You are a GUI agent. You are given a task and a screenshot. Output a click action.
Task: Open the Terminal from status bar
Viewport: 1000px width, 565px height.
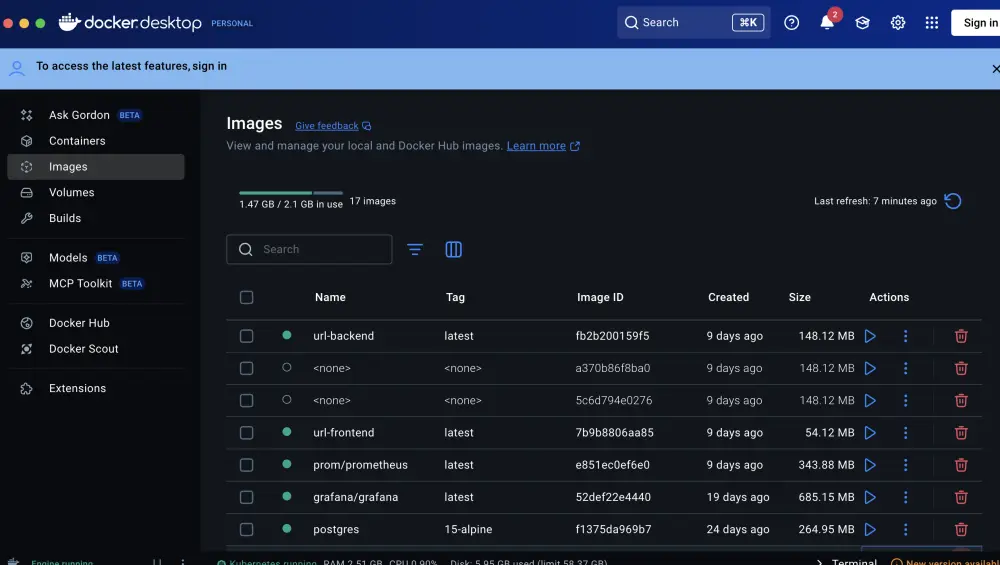pyautogui.click(x=847, y=562)
